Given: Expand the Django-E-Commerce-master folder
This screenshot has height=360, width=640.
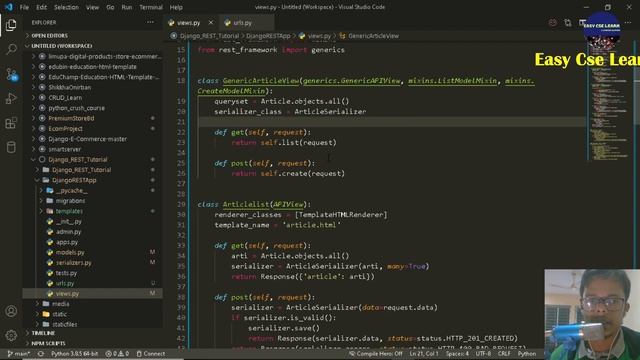Looking at the screenshot, I should point(87,139).
